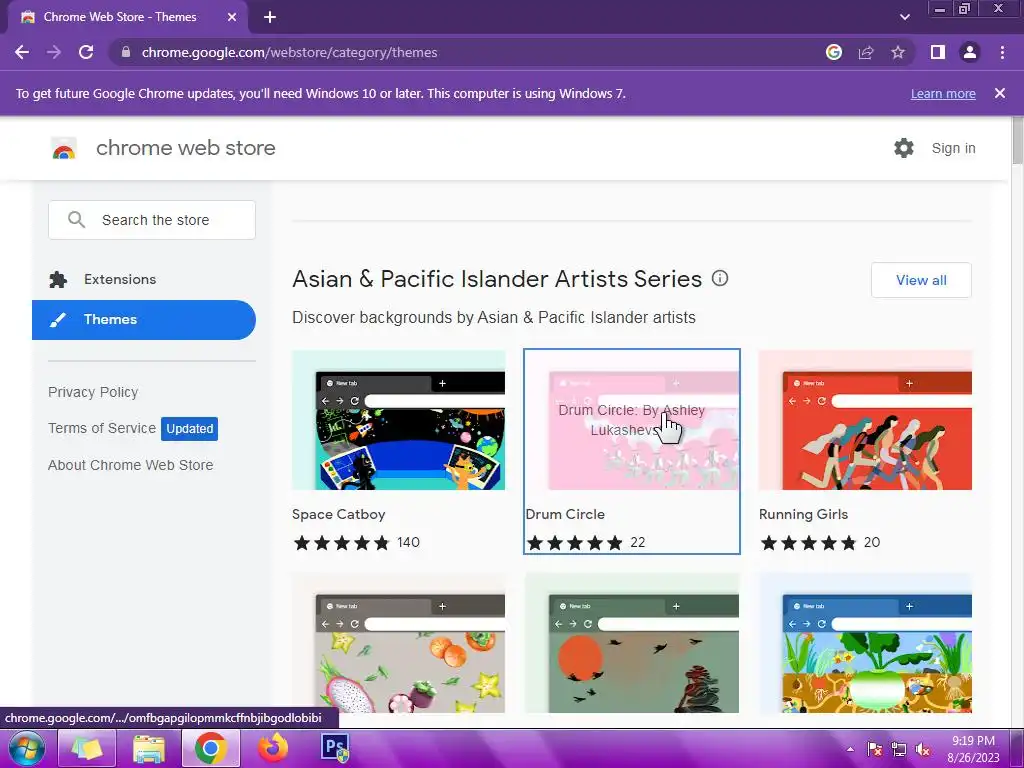The height and width of the screenshot is (768, 1024).
Task: Click the Chrome taskbar icon
Action: (x=210, y=748)
